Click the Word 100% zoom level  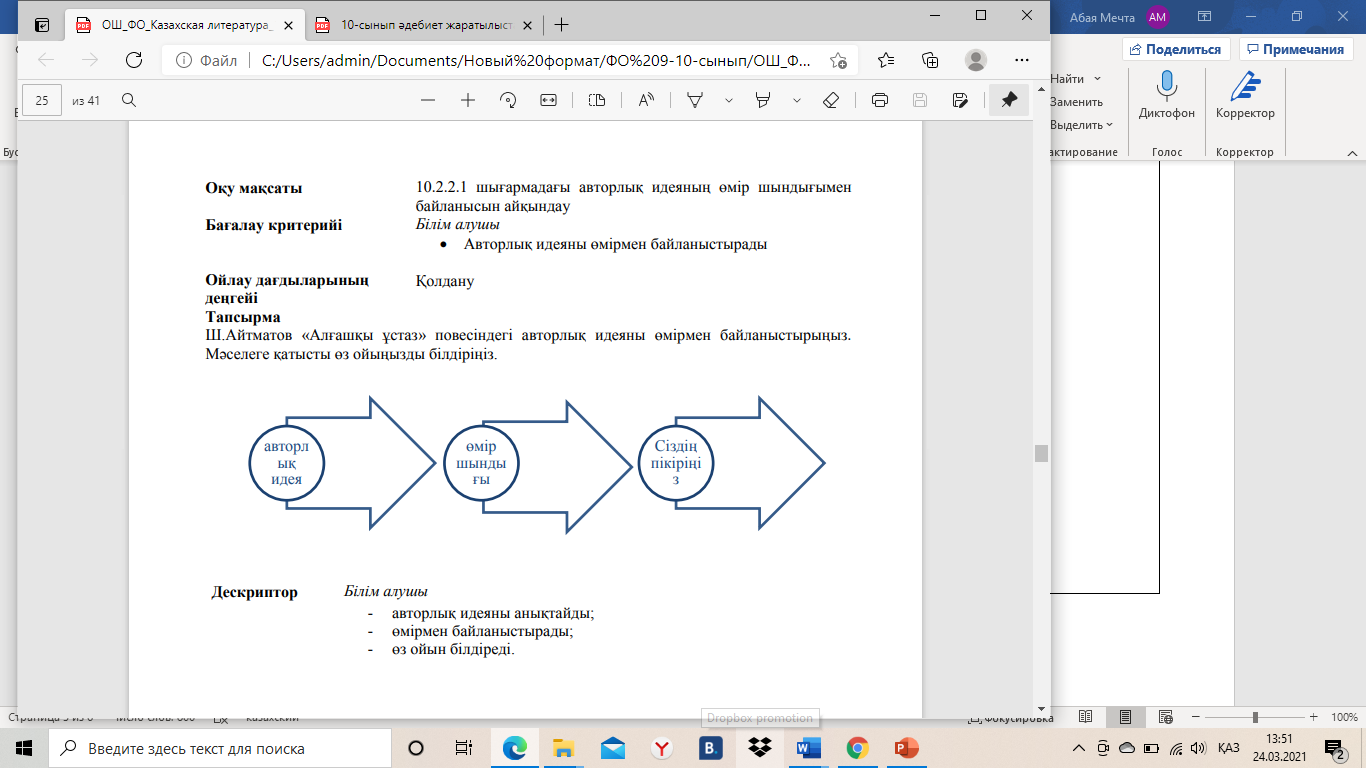(x=1344, y=718)
